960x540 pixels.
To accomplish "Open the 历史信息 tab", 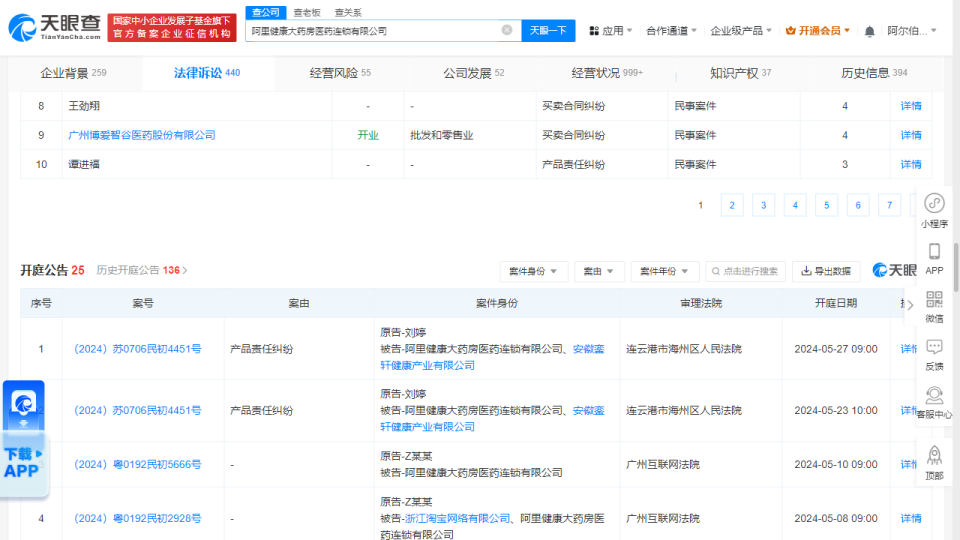I will point(874,73).
